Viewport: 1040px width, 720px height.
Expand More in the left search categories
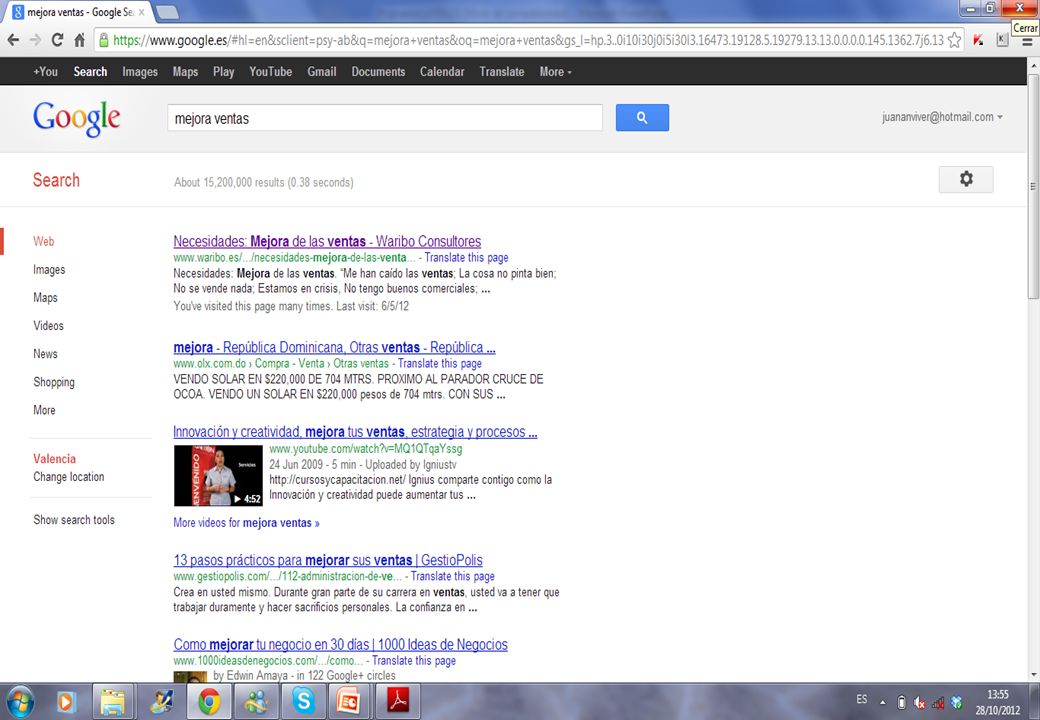pyautogui.click(x=44, y=410)
